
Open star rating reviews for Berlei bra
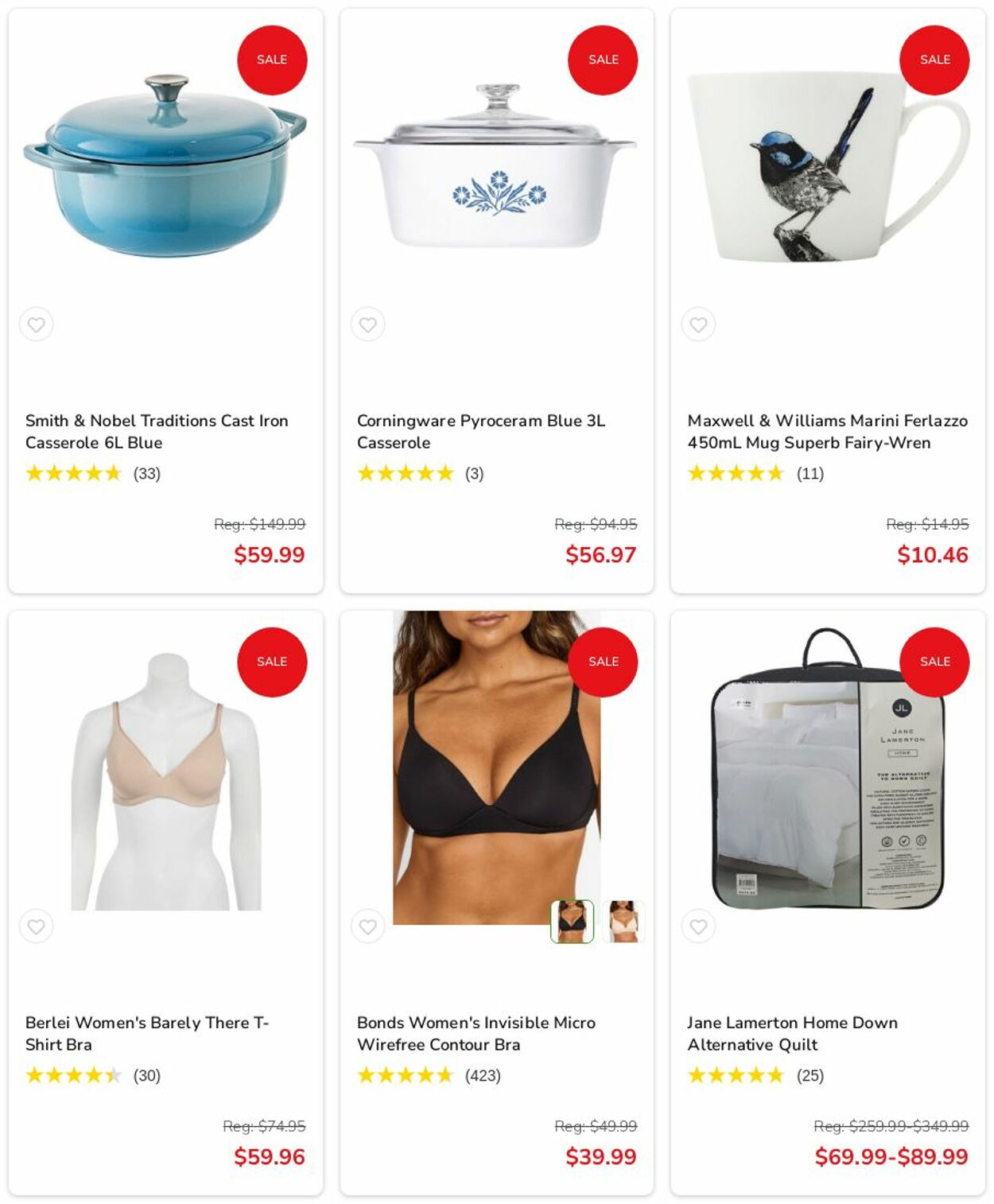point(73,1075)
